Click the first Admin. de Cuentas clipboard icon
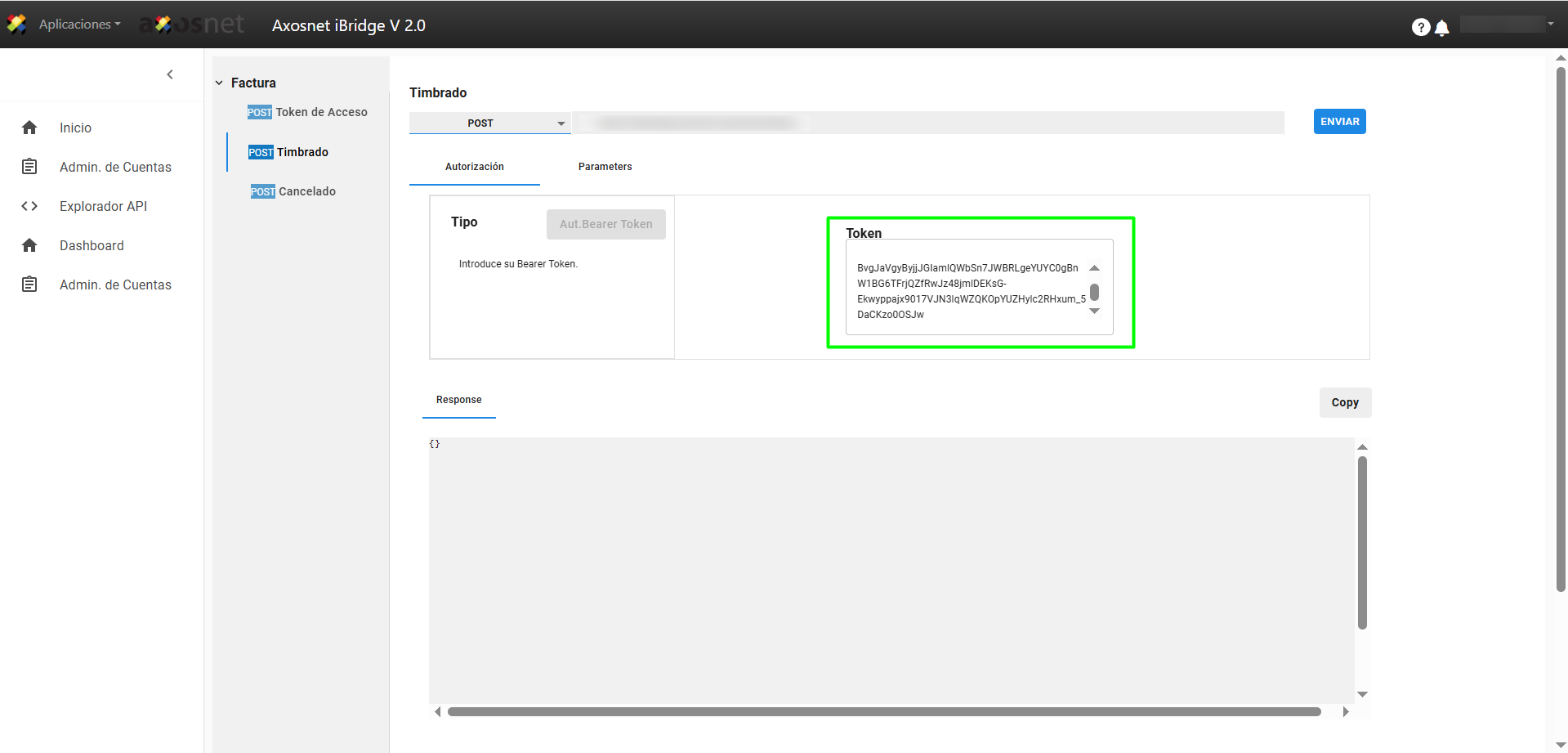 [x=29, y=167]
